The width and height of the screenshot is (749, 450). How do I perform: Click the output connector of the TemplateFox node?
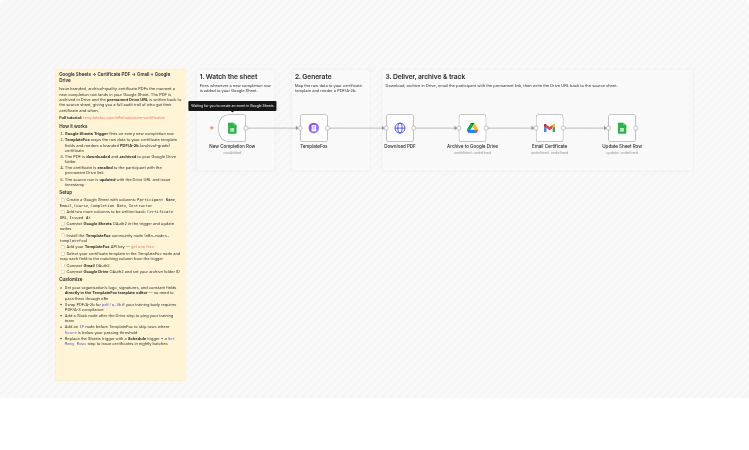click(328, 128)
